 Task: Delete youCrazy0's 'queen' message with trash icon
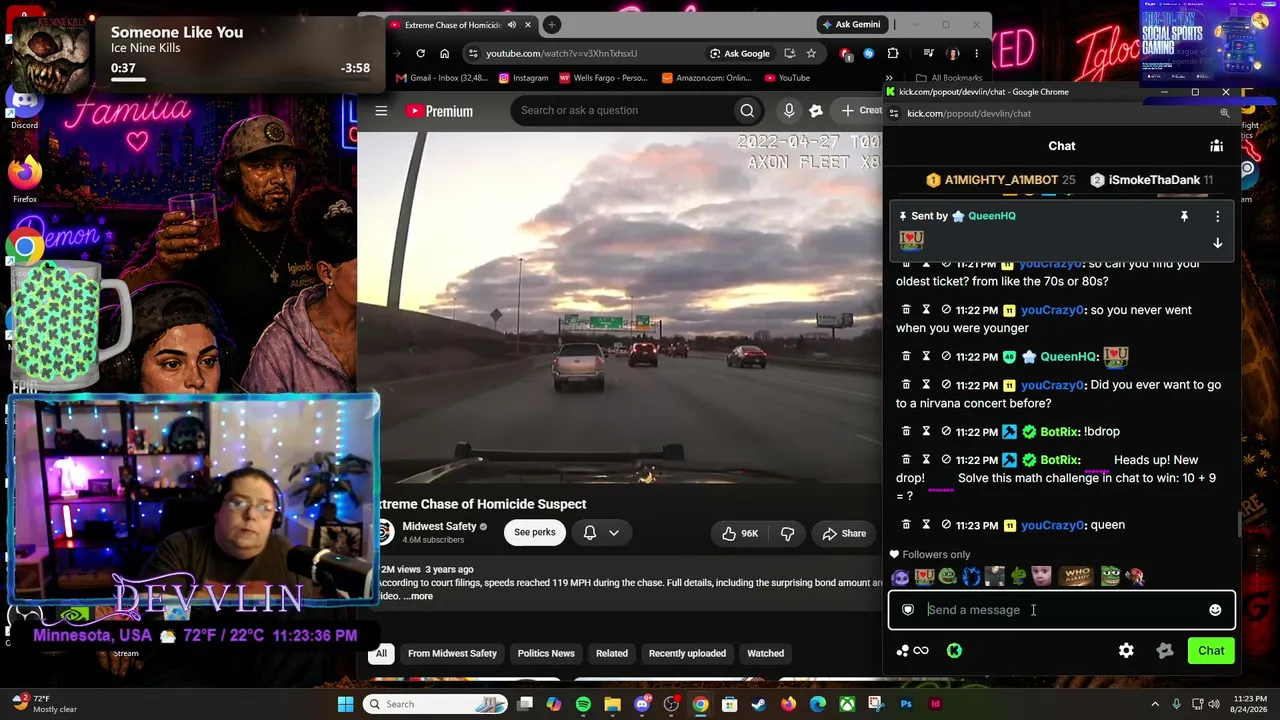click(x=906, y=525)
